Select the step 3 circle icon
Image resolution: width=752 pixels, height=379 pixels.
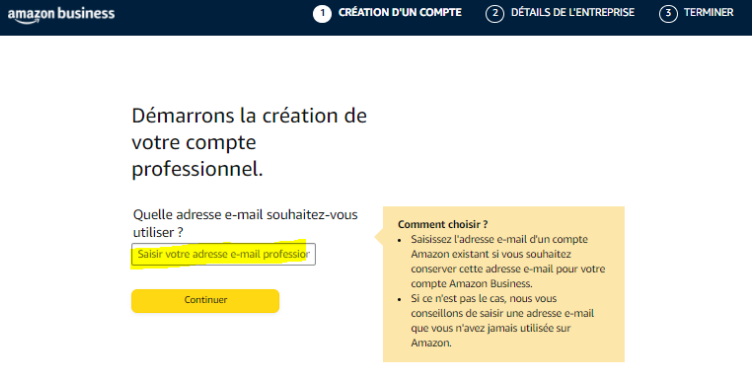(668, 13)
